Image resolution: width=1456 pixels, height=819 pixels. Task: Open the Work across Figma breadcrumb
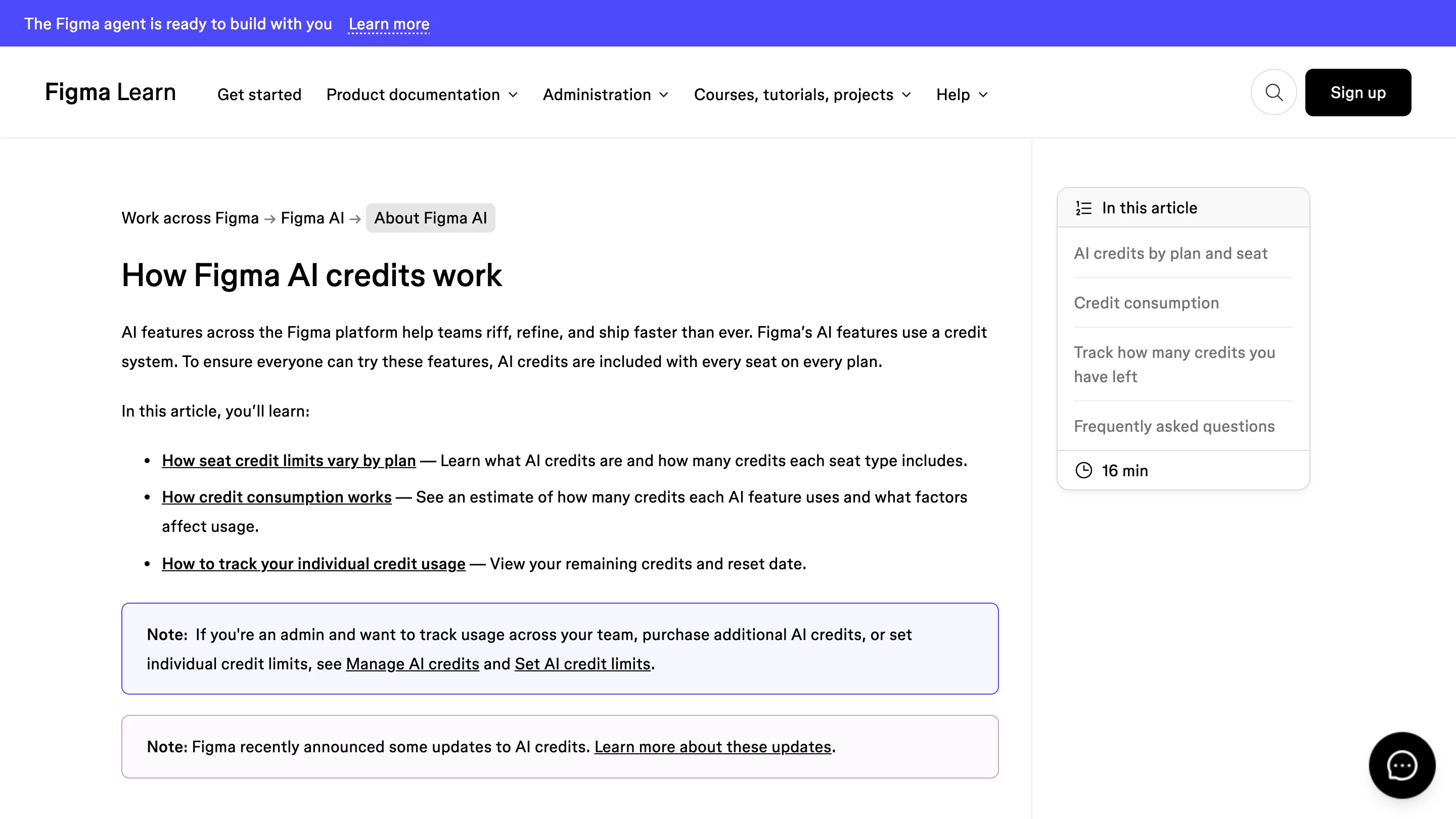tap(190, 218)
